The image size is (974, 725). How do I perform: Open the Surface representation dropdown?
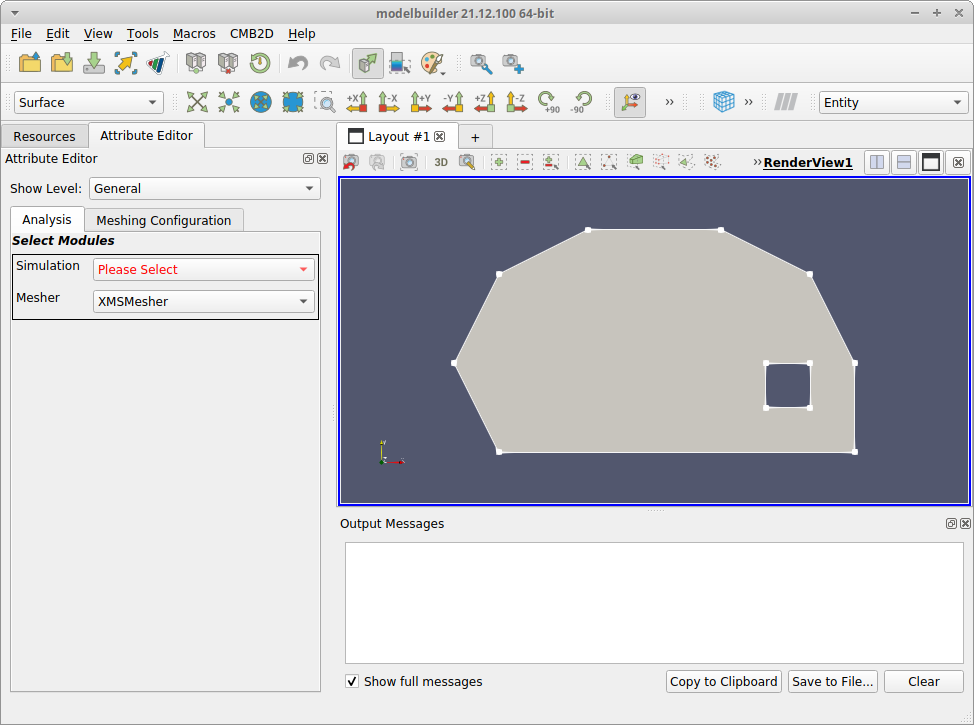[x=89, y=103]
